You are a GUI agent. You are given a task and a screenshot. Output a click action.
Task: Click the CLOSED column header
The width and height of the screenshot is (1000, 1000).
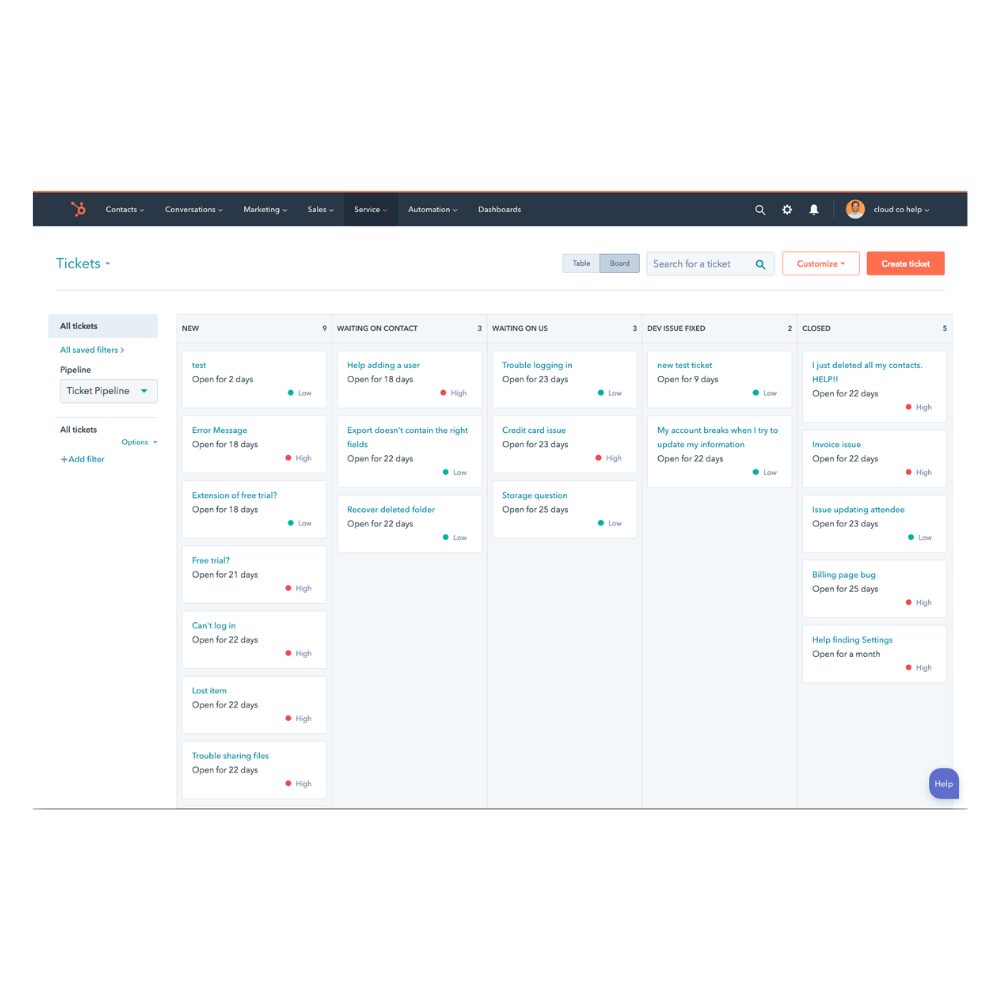point(874,328)
